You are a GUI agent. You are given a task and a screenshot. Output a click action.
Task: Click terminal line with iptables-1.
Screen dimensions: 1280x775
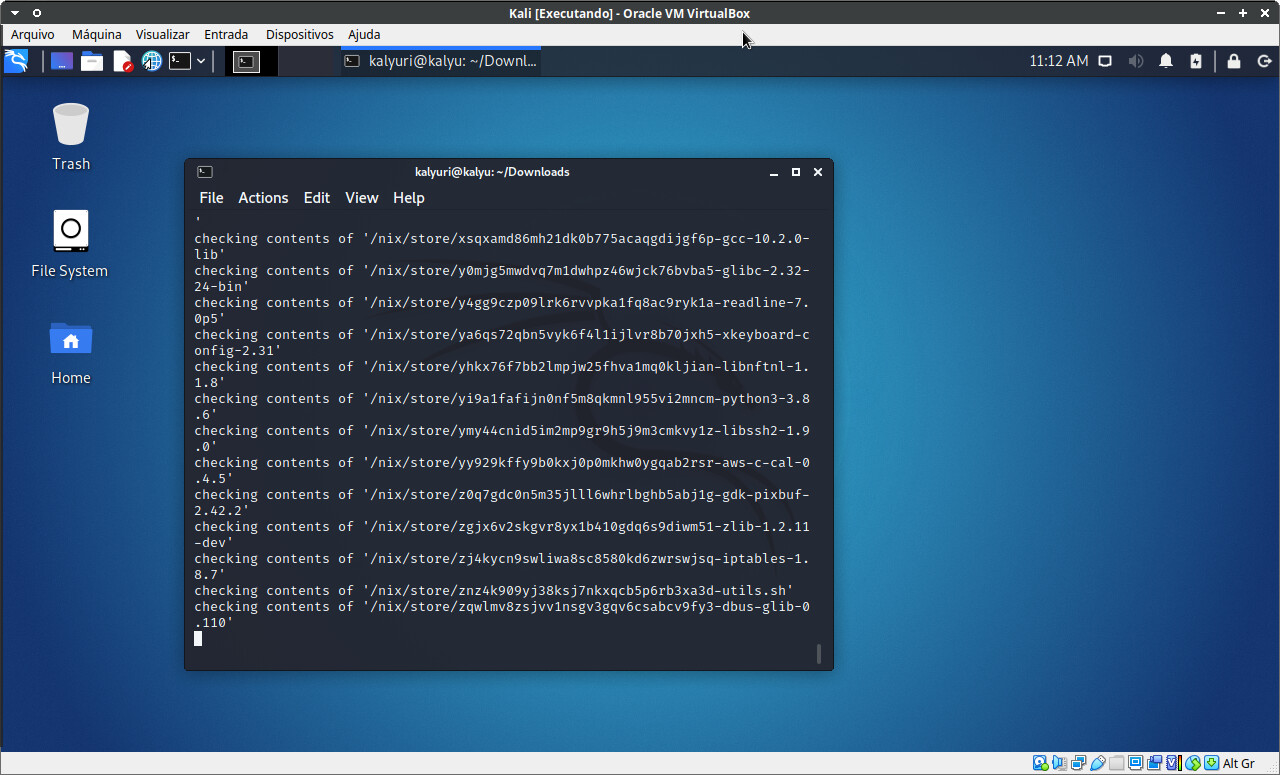click(502, 559)
